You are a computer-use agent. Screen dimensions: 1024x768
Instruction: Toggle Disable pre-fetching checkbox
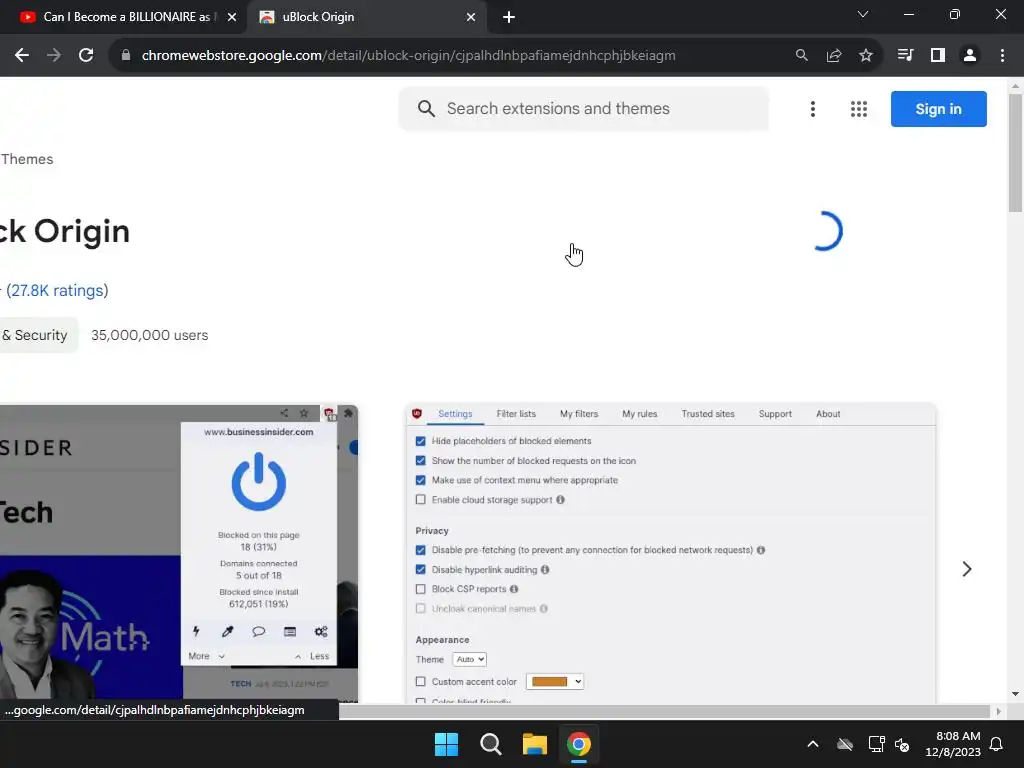tap(421, 550)
